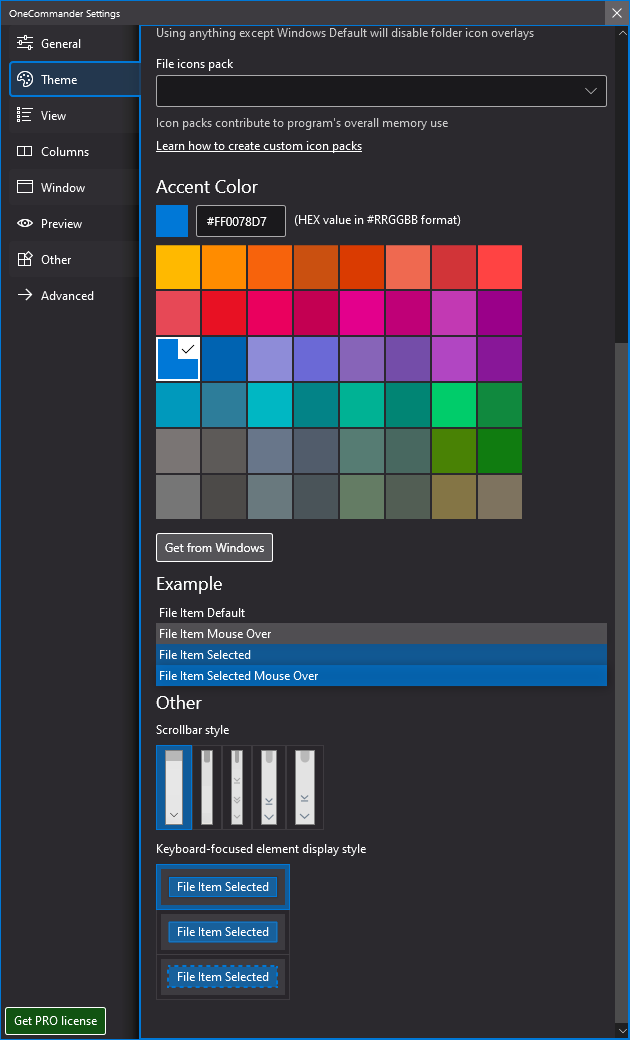Select the last scrollbar style option
The height and width of the screenshot is (1040, 630).
(x=304, y=787)
